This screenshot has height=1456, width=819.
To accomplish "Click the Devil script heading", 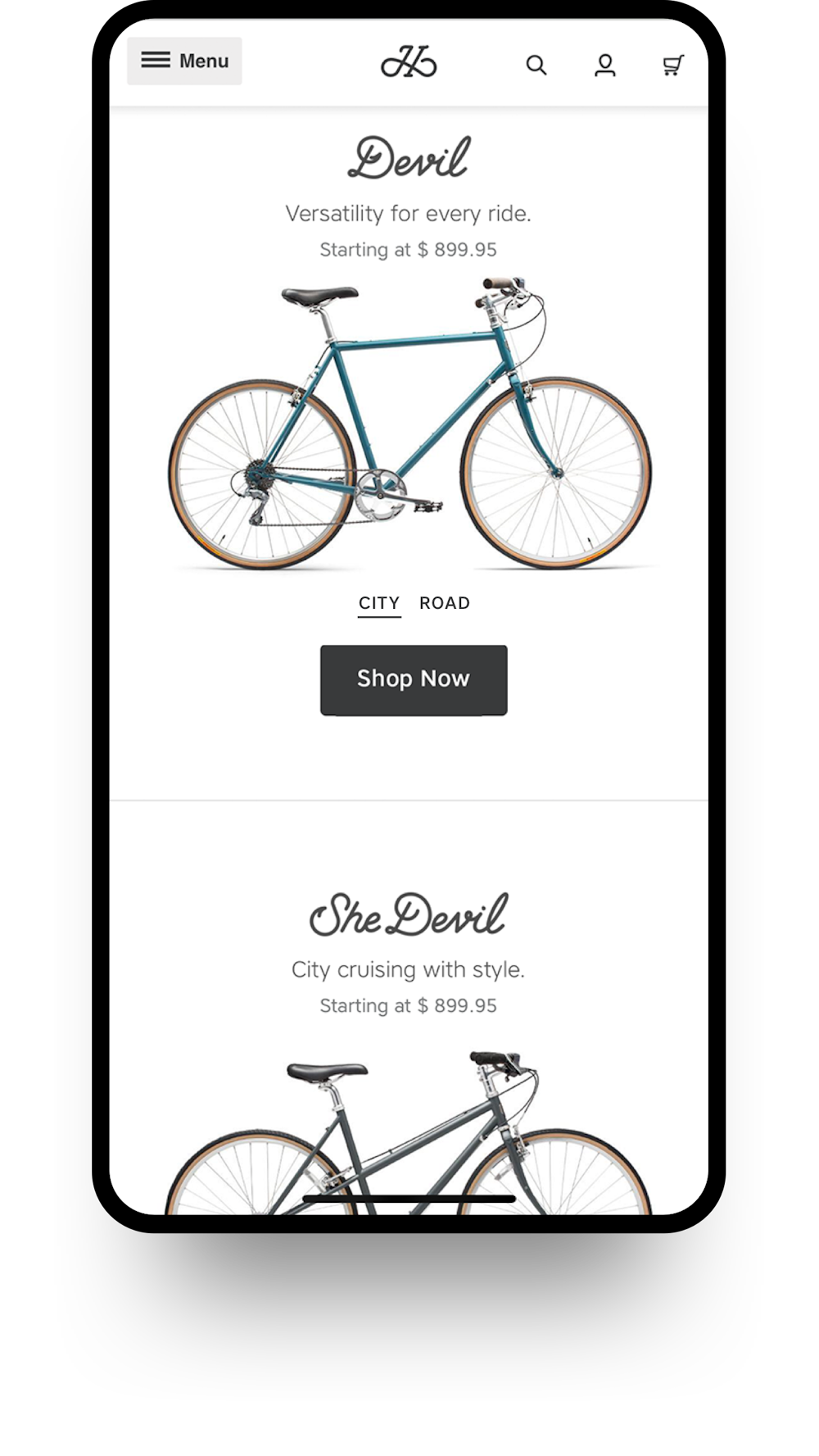I will pos(409,158).
